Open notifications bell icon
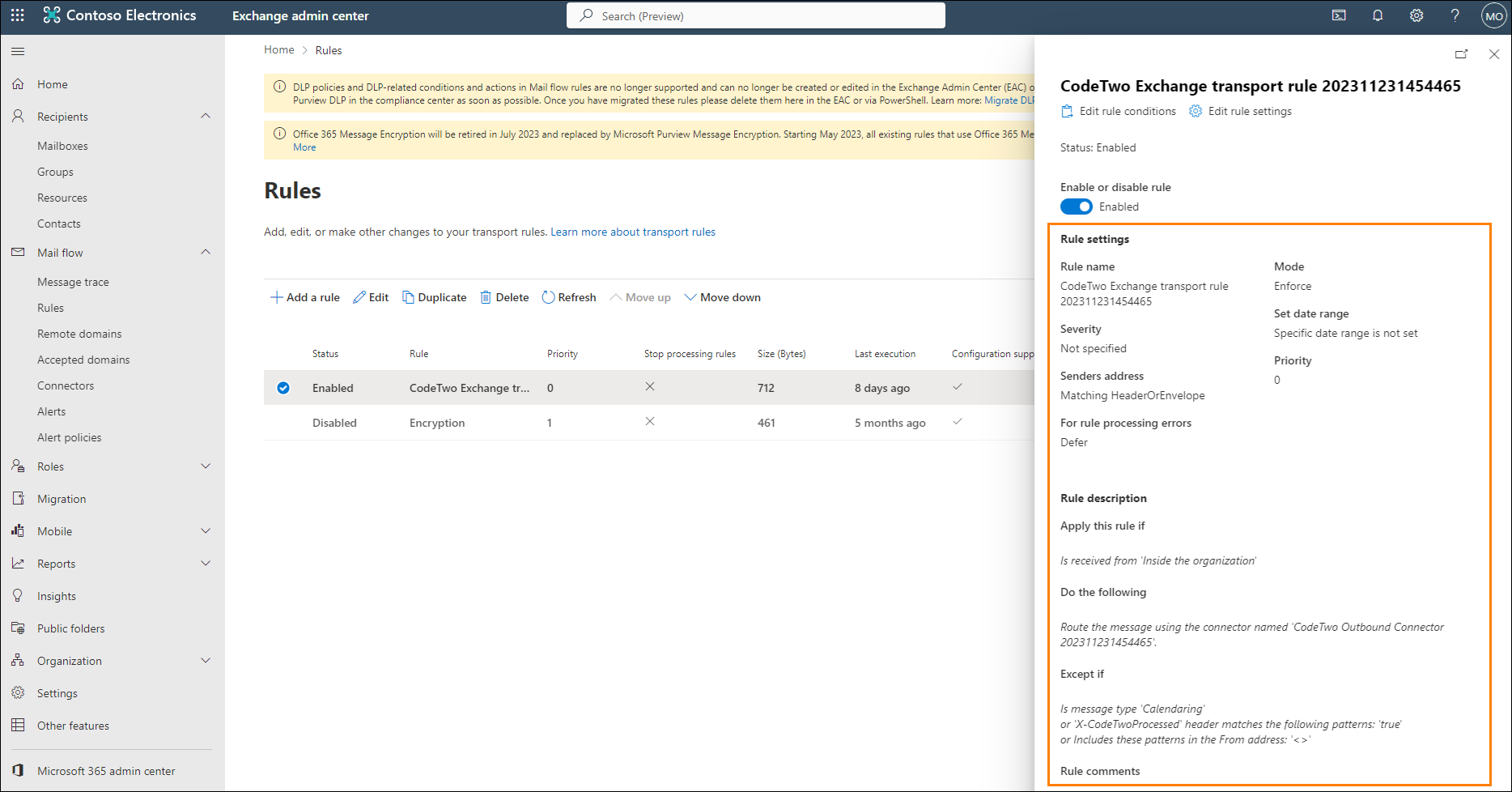 pos(1378,15)
